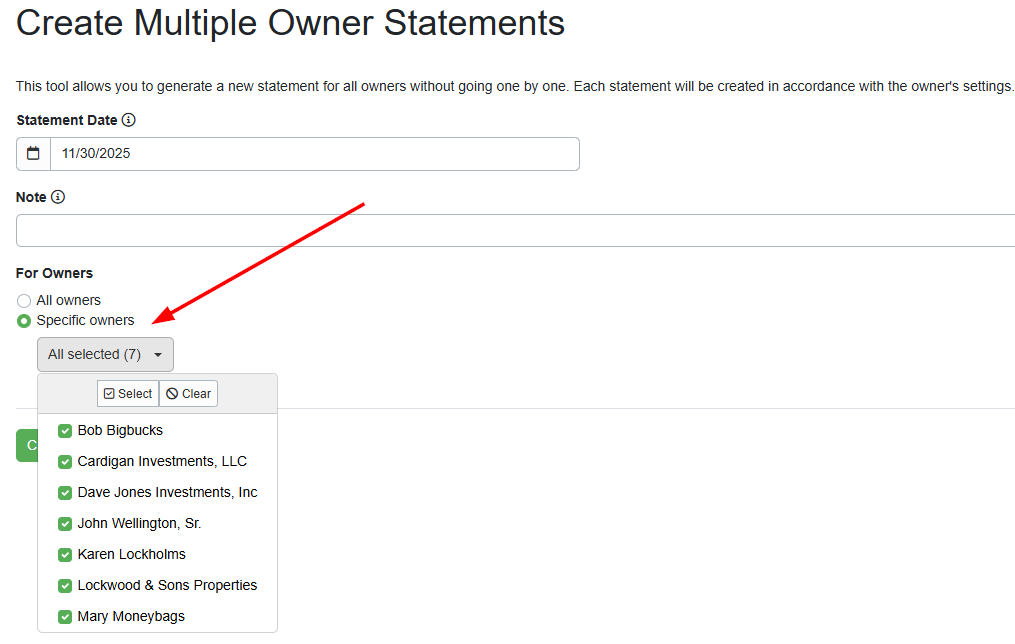Click the info icon next to Note

(56, 196)
